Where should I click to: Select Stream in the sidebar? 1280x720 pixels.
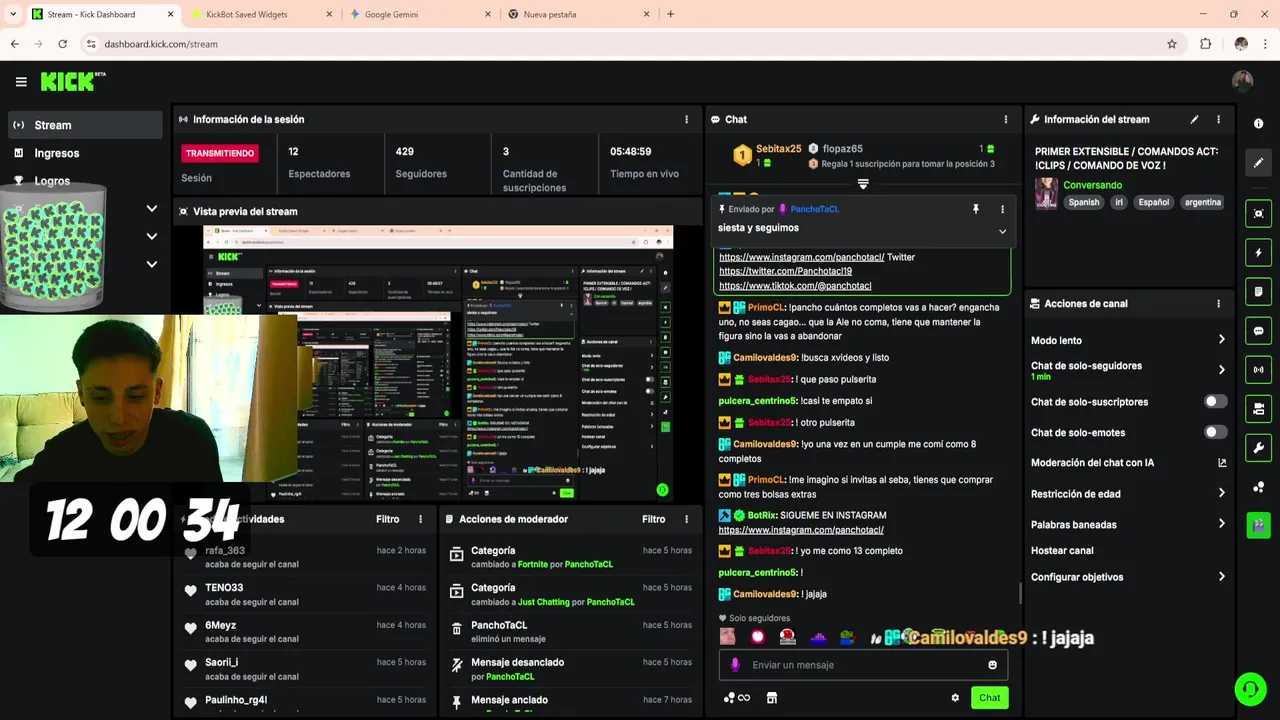[x=85, y=125]
